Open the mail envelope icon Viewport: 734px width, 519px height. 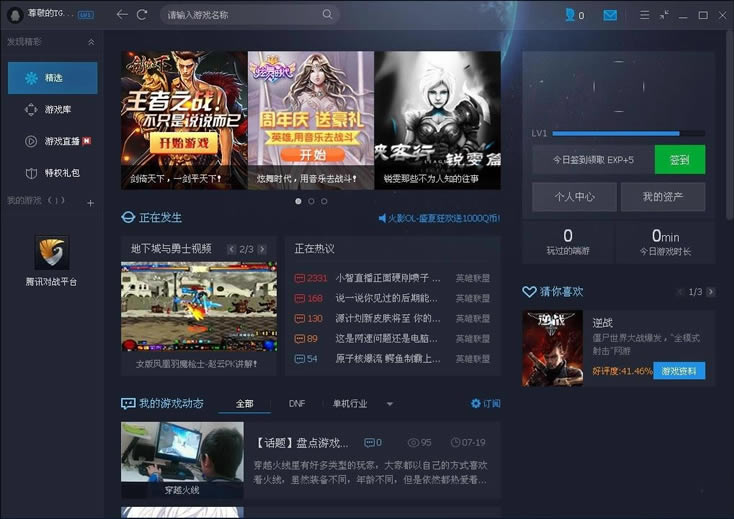[609, 15]
